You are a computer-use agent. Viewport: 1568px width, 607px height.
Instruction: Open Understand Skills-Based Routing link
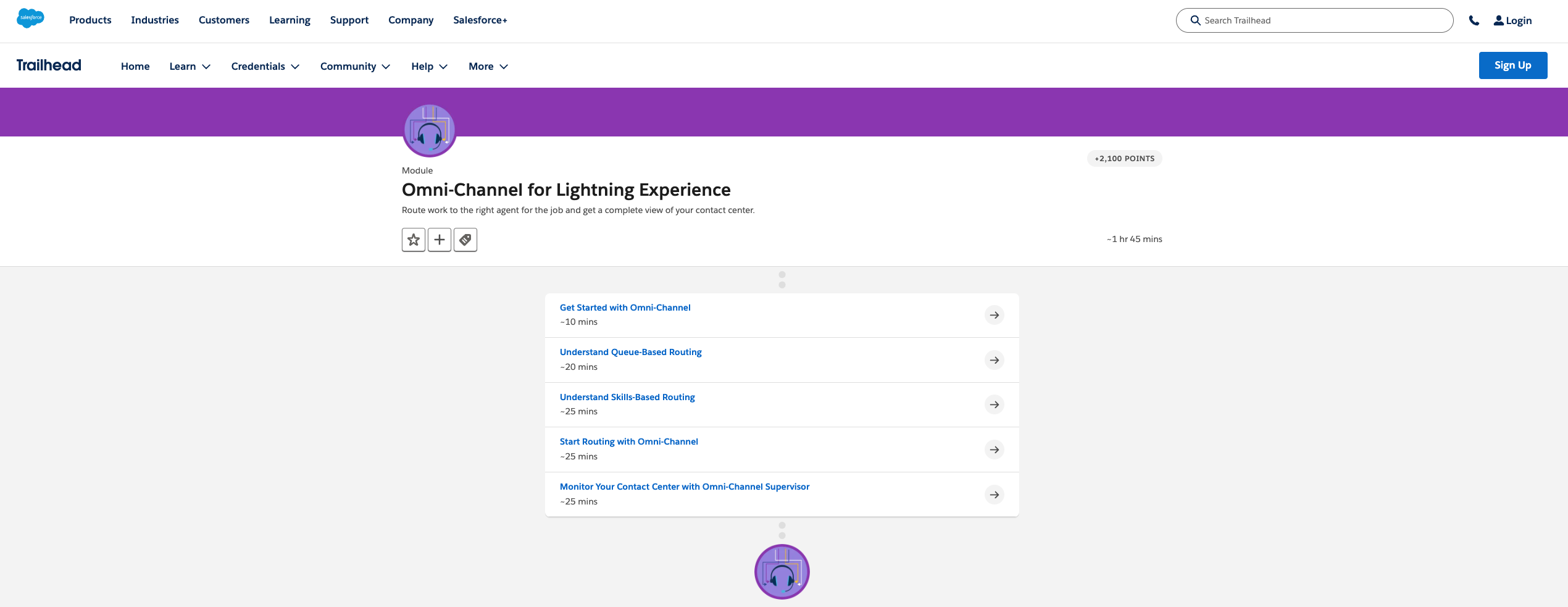coord(627,397)
